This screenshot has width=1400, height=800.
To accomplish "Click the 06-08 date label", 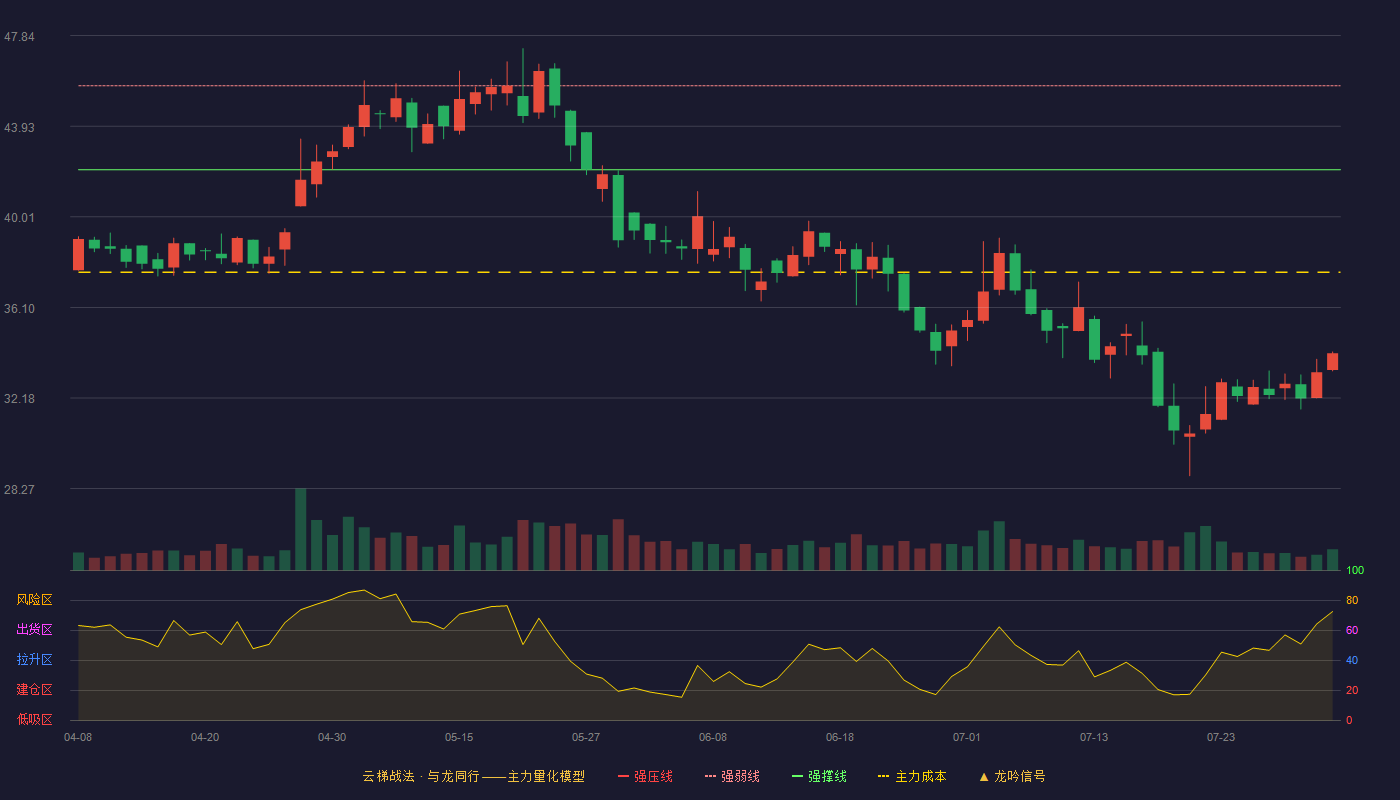I will coord(713,737).
